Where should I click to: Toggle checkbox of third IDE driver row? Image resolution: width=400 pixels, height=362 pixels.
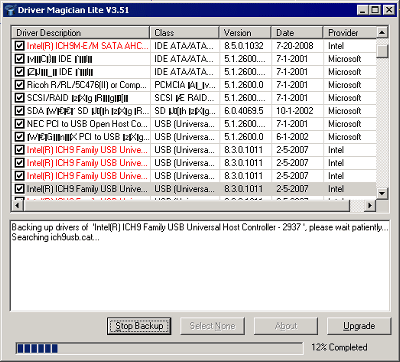[x=20, y=72]
